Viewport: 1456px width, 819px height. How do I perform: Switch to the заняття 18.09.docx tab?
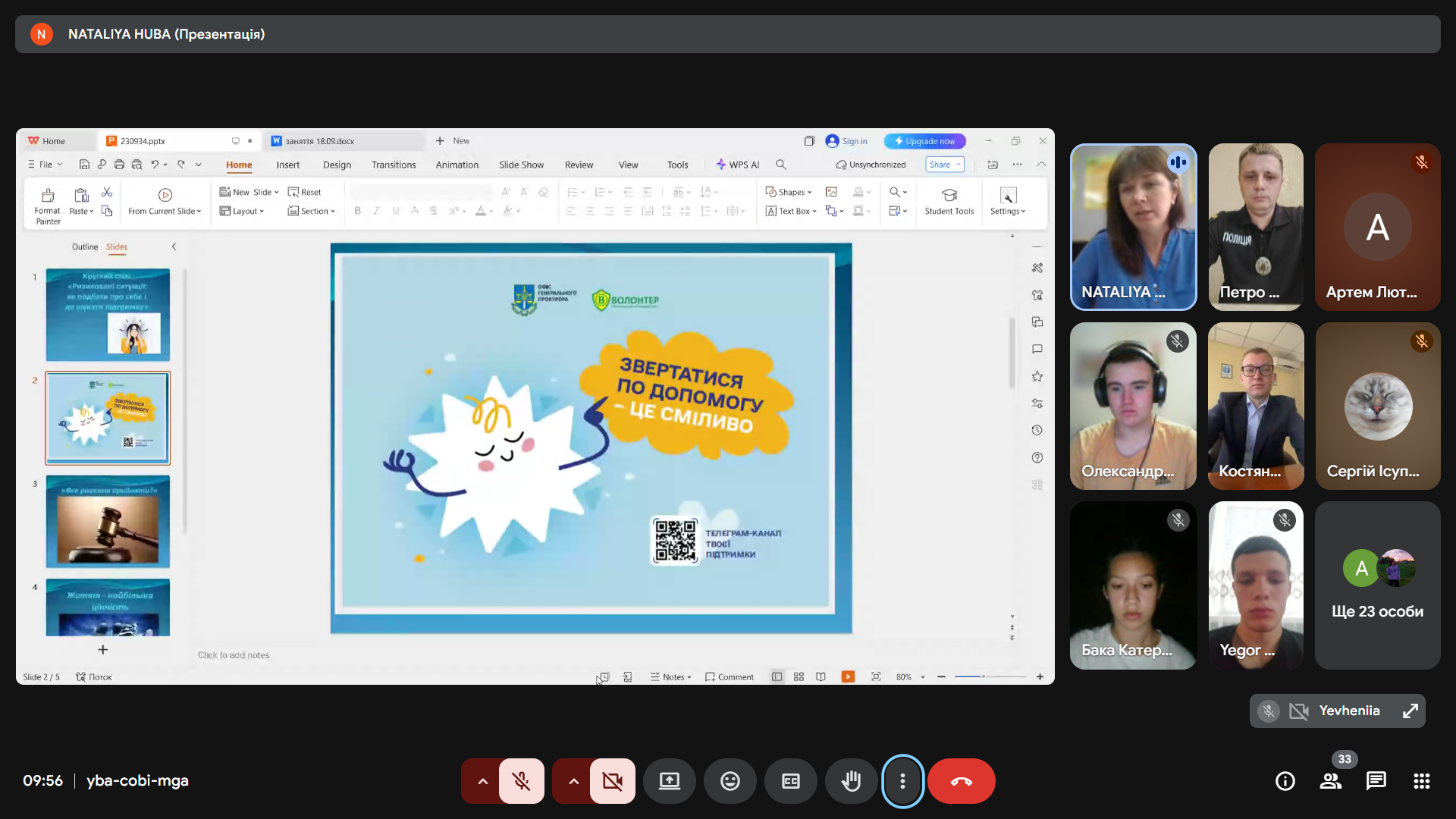click(x=319, y=141)
